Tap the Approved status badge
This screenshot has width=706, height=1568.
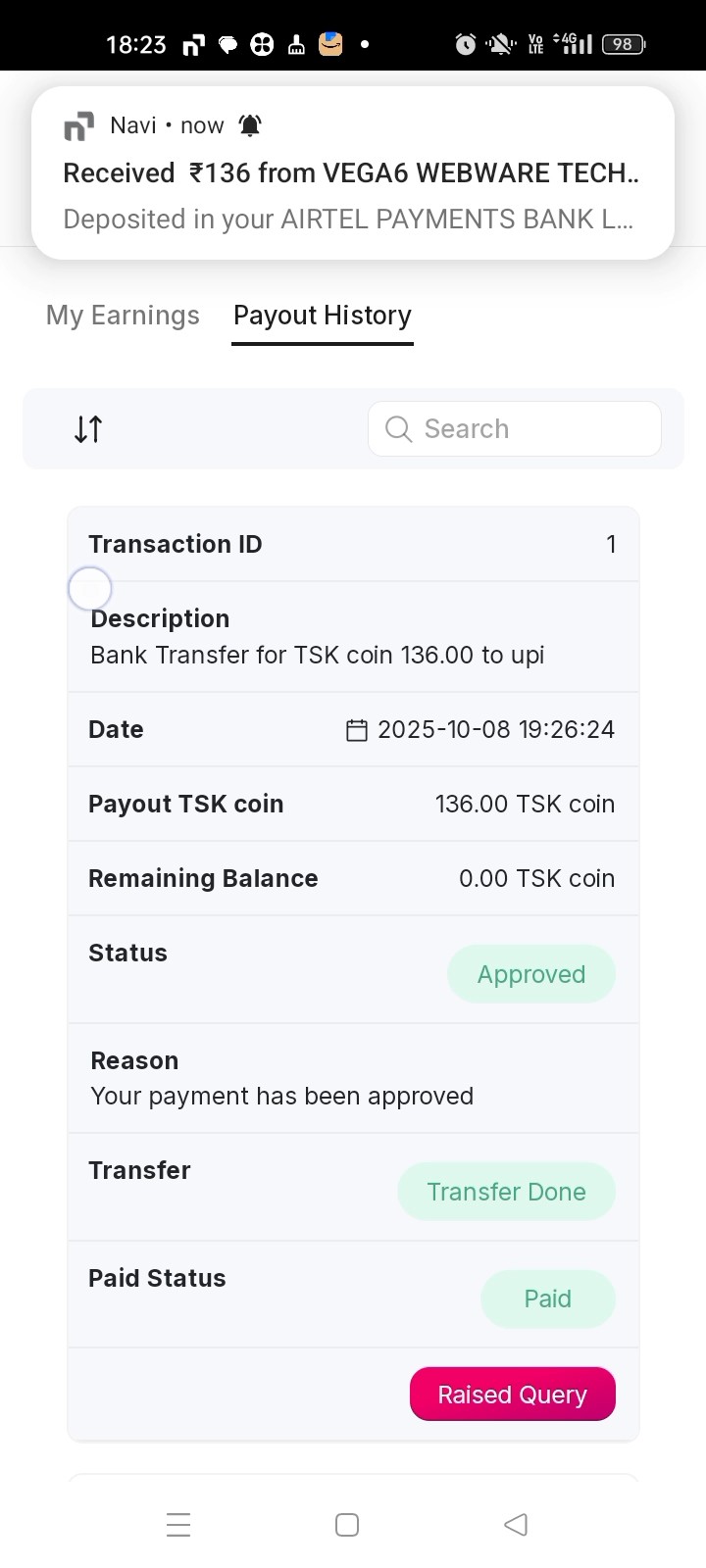coord(531,974)
